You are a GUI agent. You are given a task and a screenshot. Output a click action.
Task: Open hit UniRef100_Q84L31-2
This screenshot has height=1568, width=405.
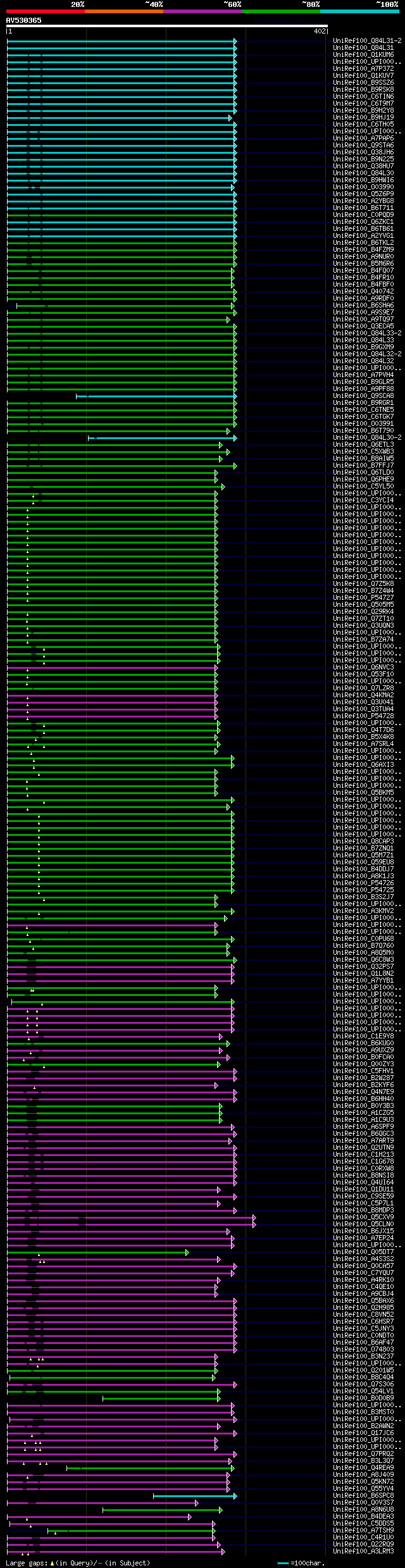coord(368,40)
